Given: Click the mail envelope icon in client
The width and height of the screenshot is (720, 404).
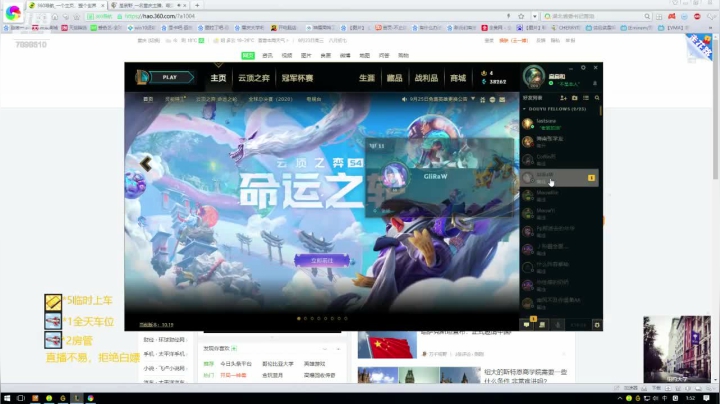Looking at the screenshot, I should click(x=502, y=99).
